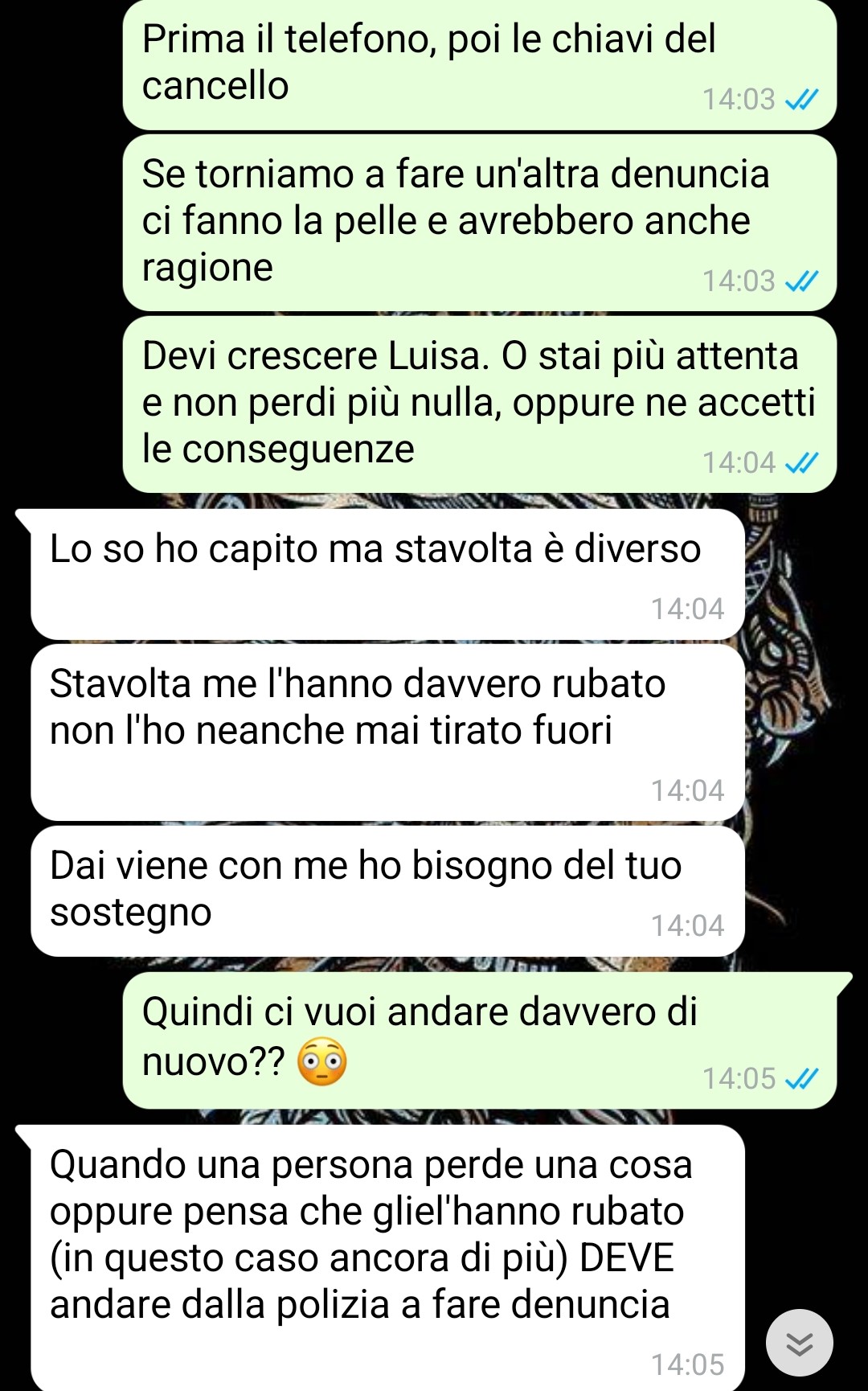Select 'Dai viene con me' message bubble
The image size is (868, 1391).
click(x=387, y=891)
